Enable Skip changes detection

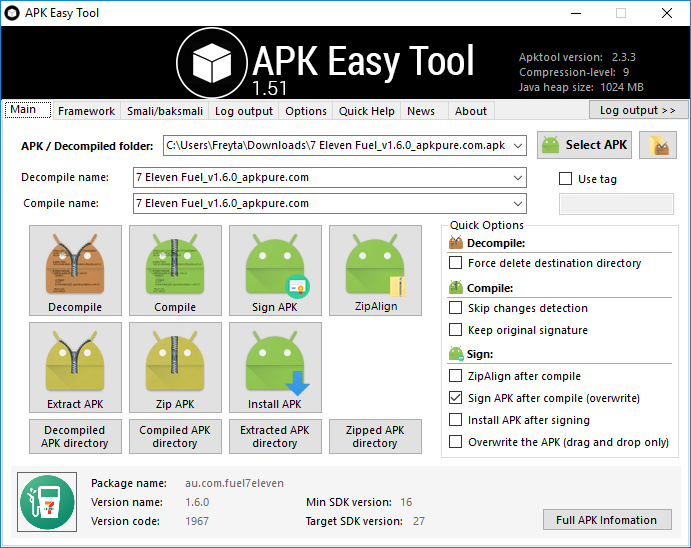pyautogui.click(x=455, y=307)
